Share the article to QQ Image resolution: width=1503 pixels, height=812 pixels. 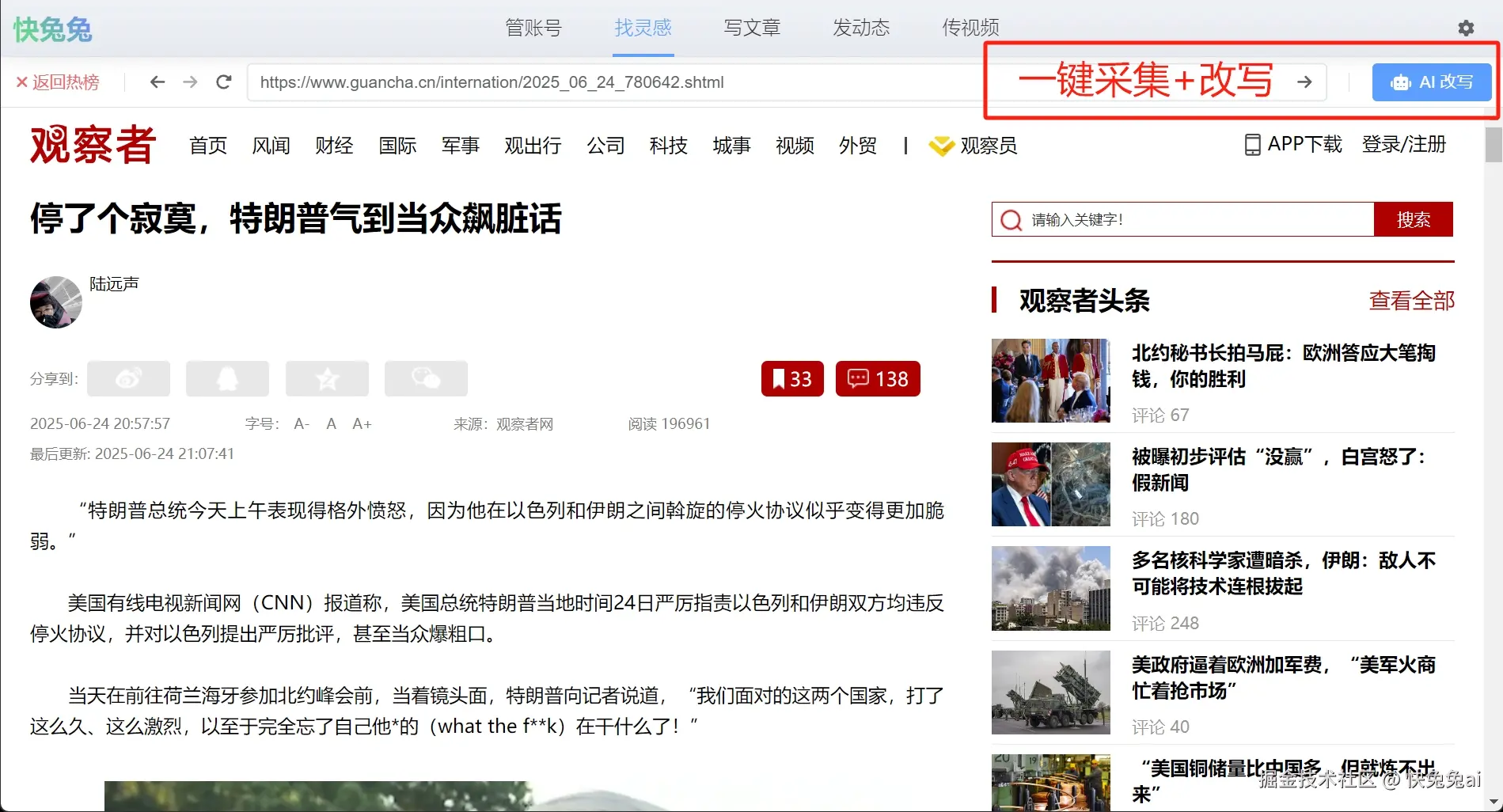[x=227, y=378]
